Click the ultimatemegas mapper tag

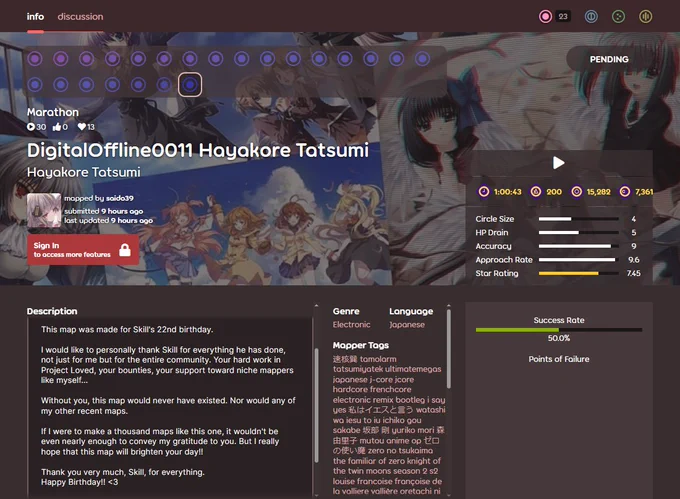pos(413,369)
